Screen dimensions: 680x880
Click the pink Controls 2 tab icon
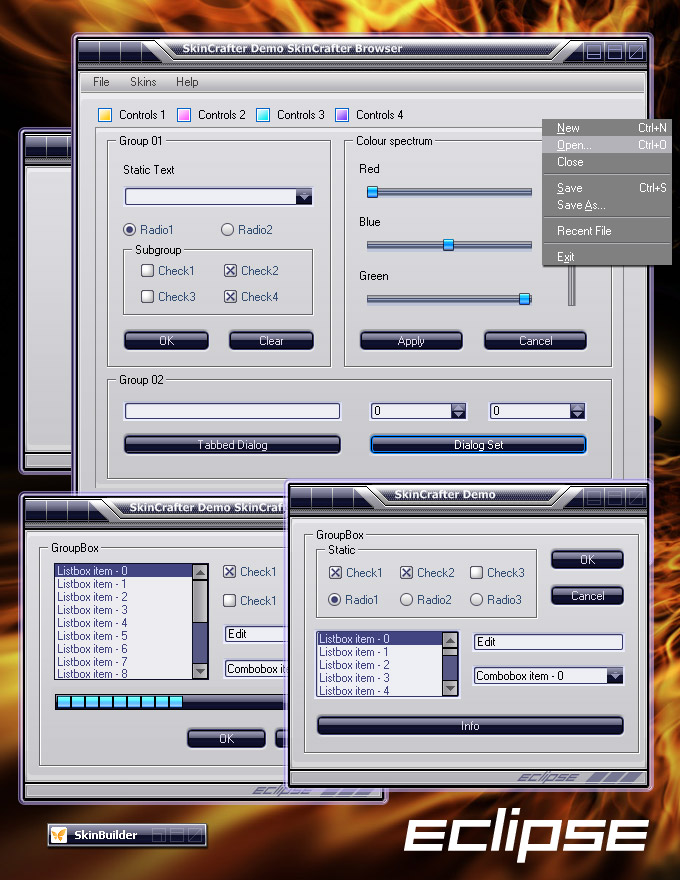[x=184, y=115]
